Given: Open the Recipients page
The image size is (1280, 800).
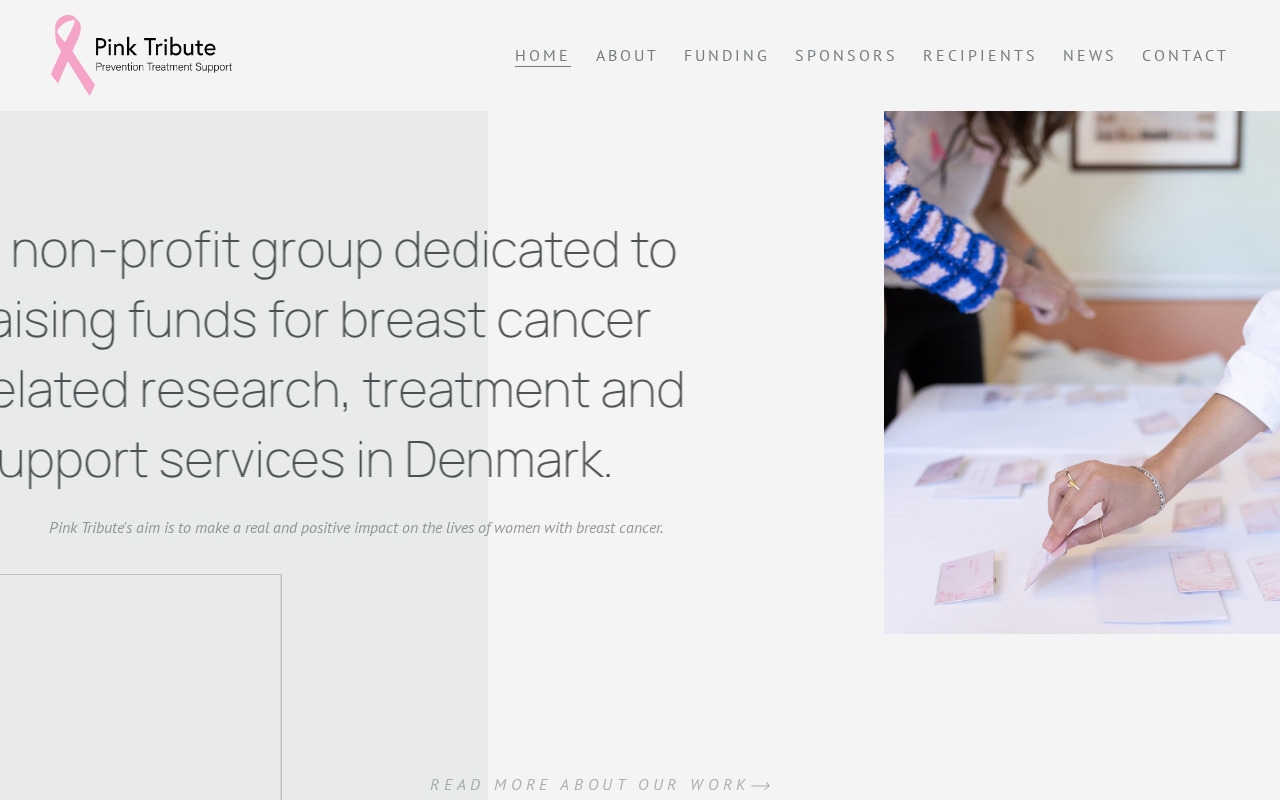Looking at the screenshot, I should pos(980,56).
